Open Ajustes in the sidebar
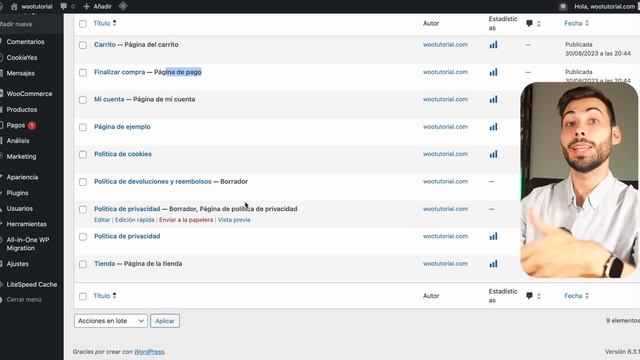The width and height of the screenshot is (640, 360). point(18,264)
